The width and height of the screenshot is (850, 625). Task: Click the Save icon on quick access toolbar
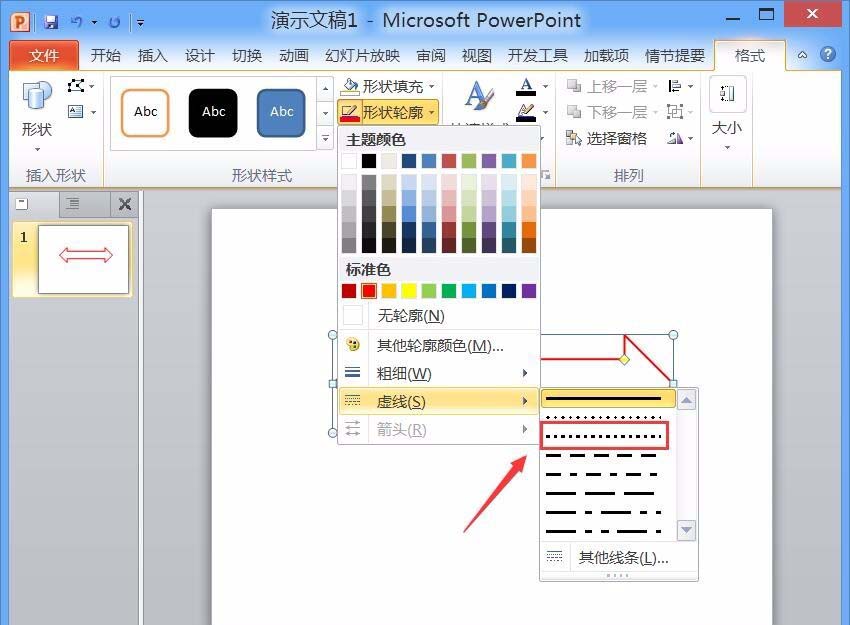51,20
